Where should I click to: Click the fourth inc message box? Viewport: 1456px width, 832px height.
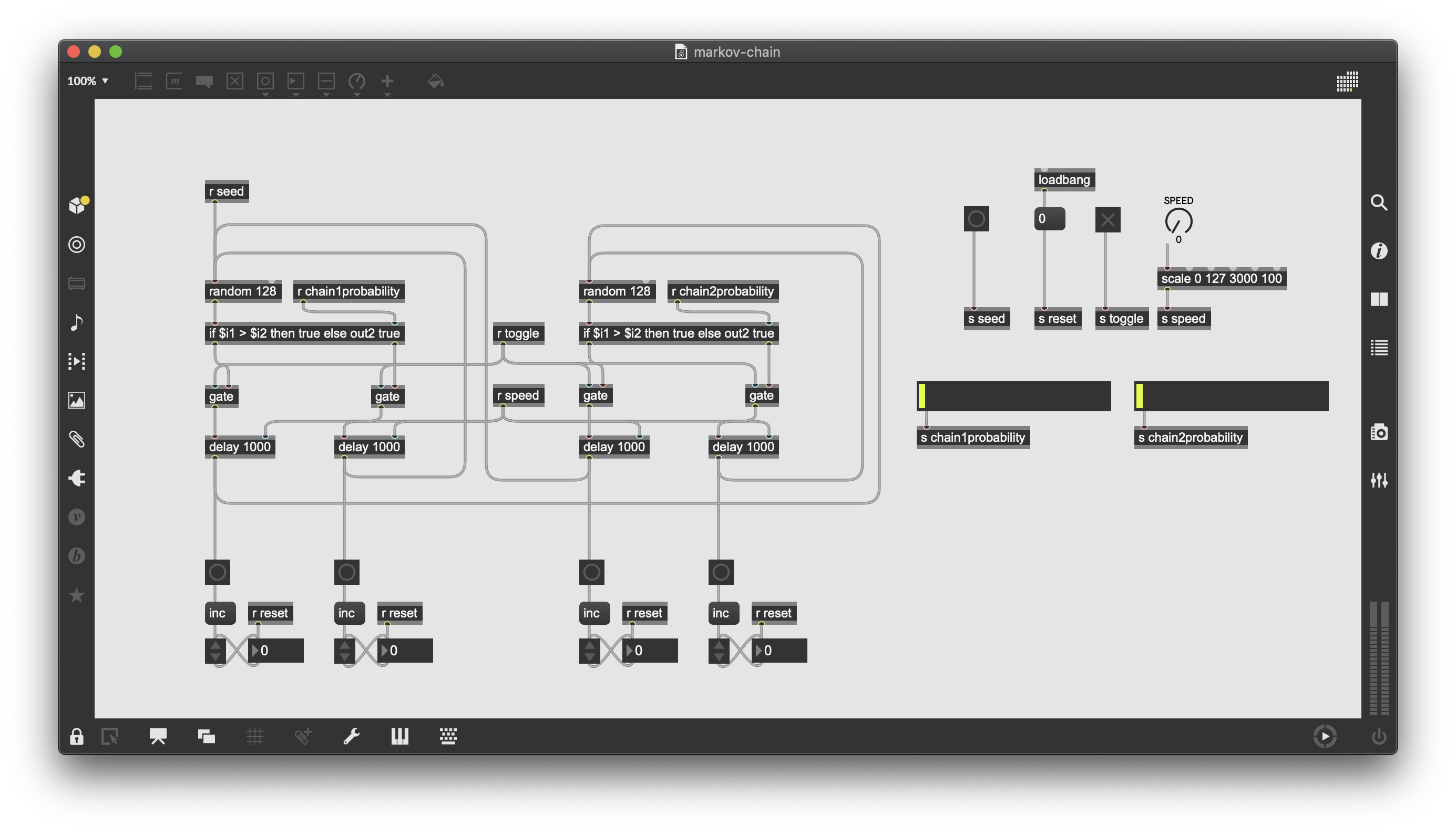pyautogui.click(x=723, y=613)
